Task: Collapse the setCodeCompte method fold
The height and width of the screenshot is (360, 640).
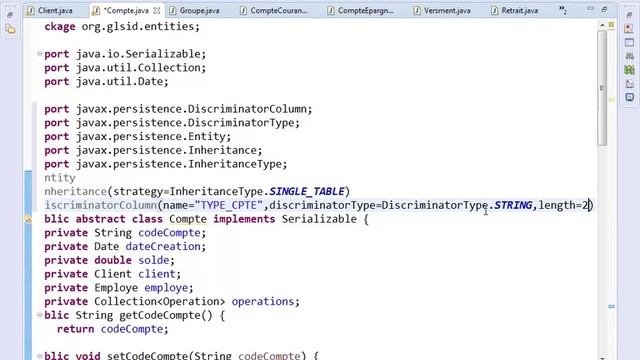Action: pos(39,356)
